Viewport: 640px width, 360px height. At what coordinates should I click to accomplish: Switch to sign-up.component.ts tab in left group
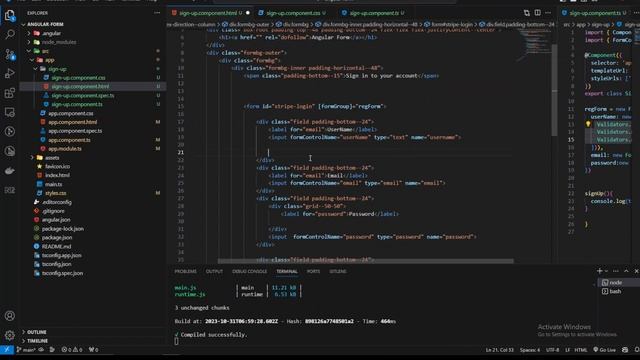[x=374, y=13]
